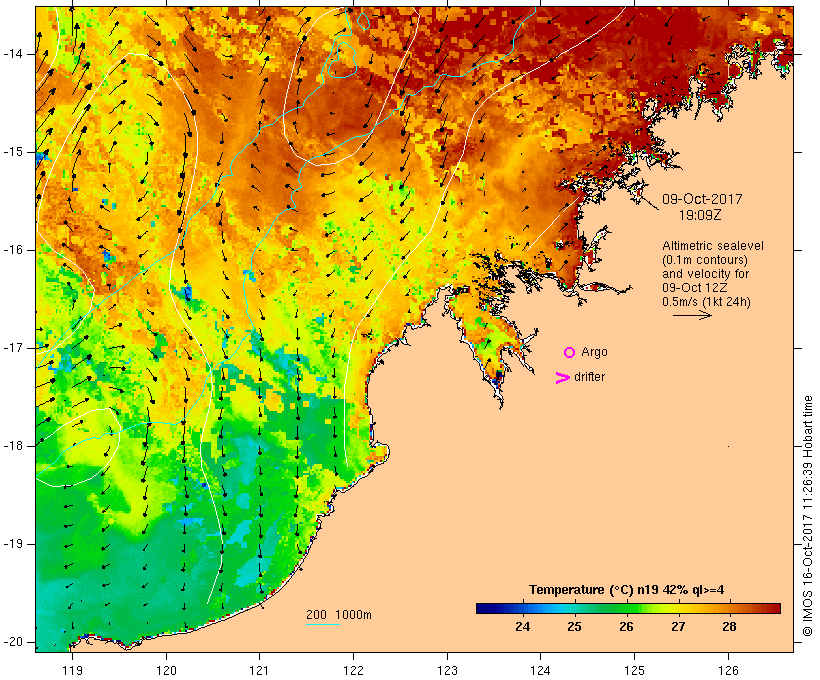
Task: Click the '19:09Z' time text
Action: click(x=700, y=215)
